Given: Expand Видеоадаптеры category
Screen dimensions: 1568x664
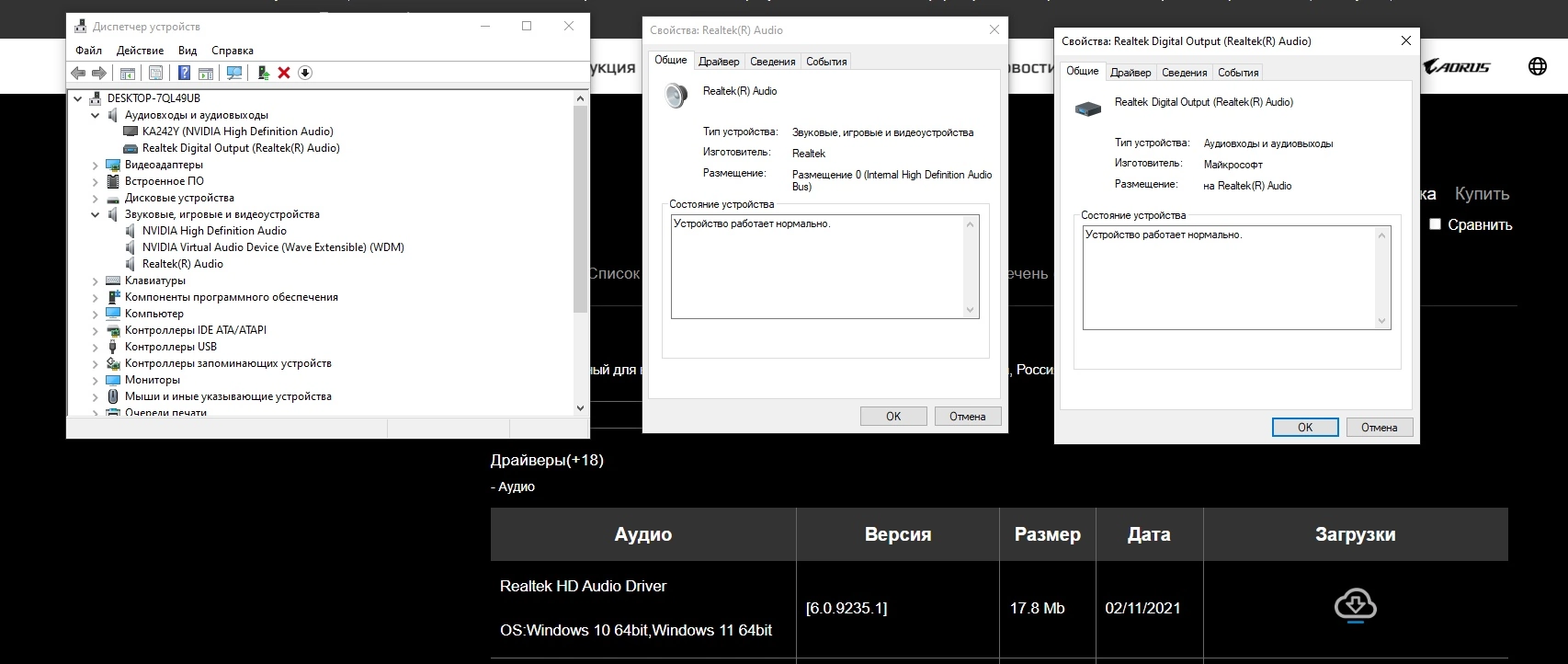Looking at the screenshot, I should pyautogui.click(x=95, y=165).
